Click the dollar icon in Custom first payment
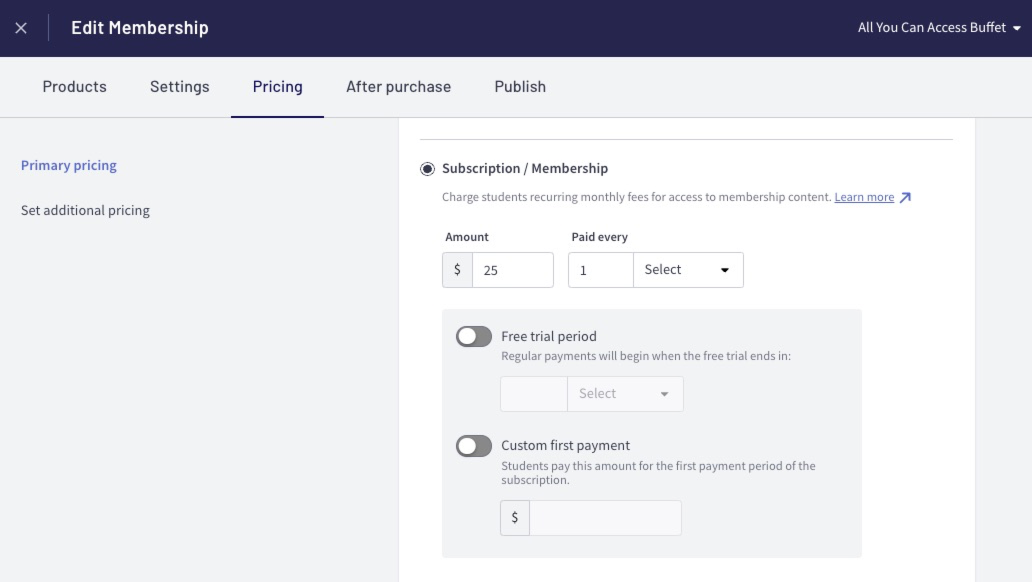The width and height of the screenshot is (1032, 582). point(515,518)
